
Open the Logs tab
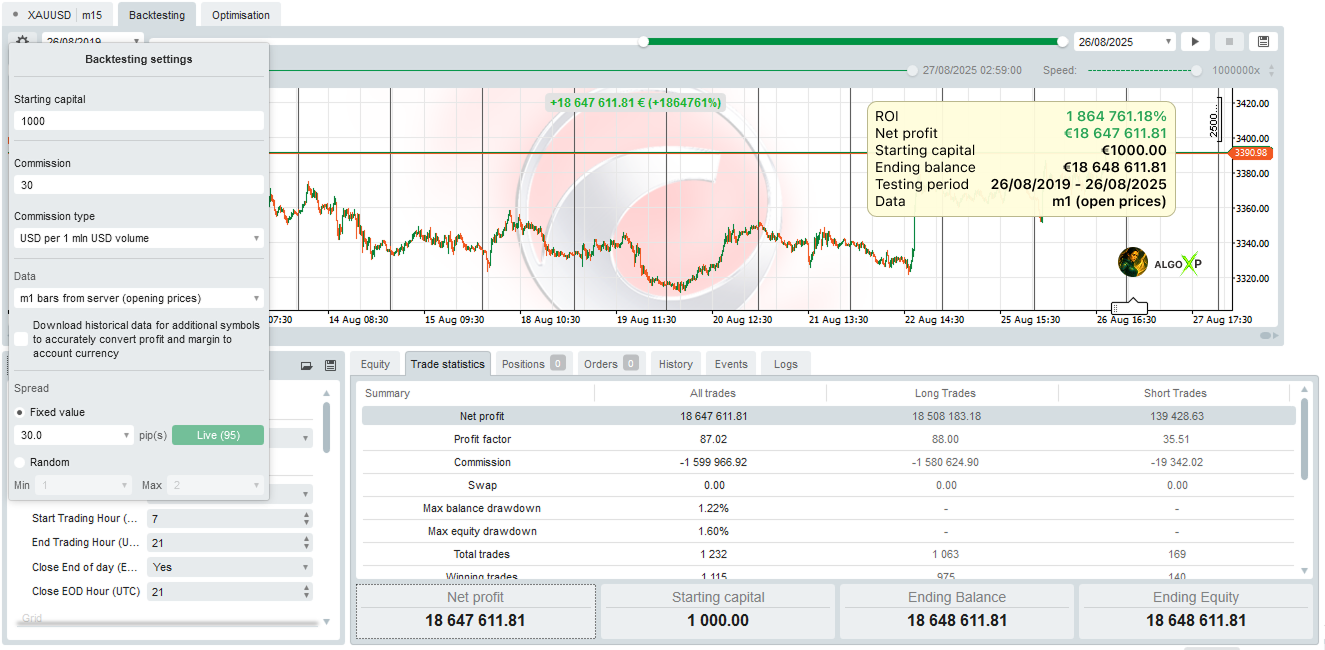point(786,364)
